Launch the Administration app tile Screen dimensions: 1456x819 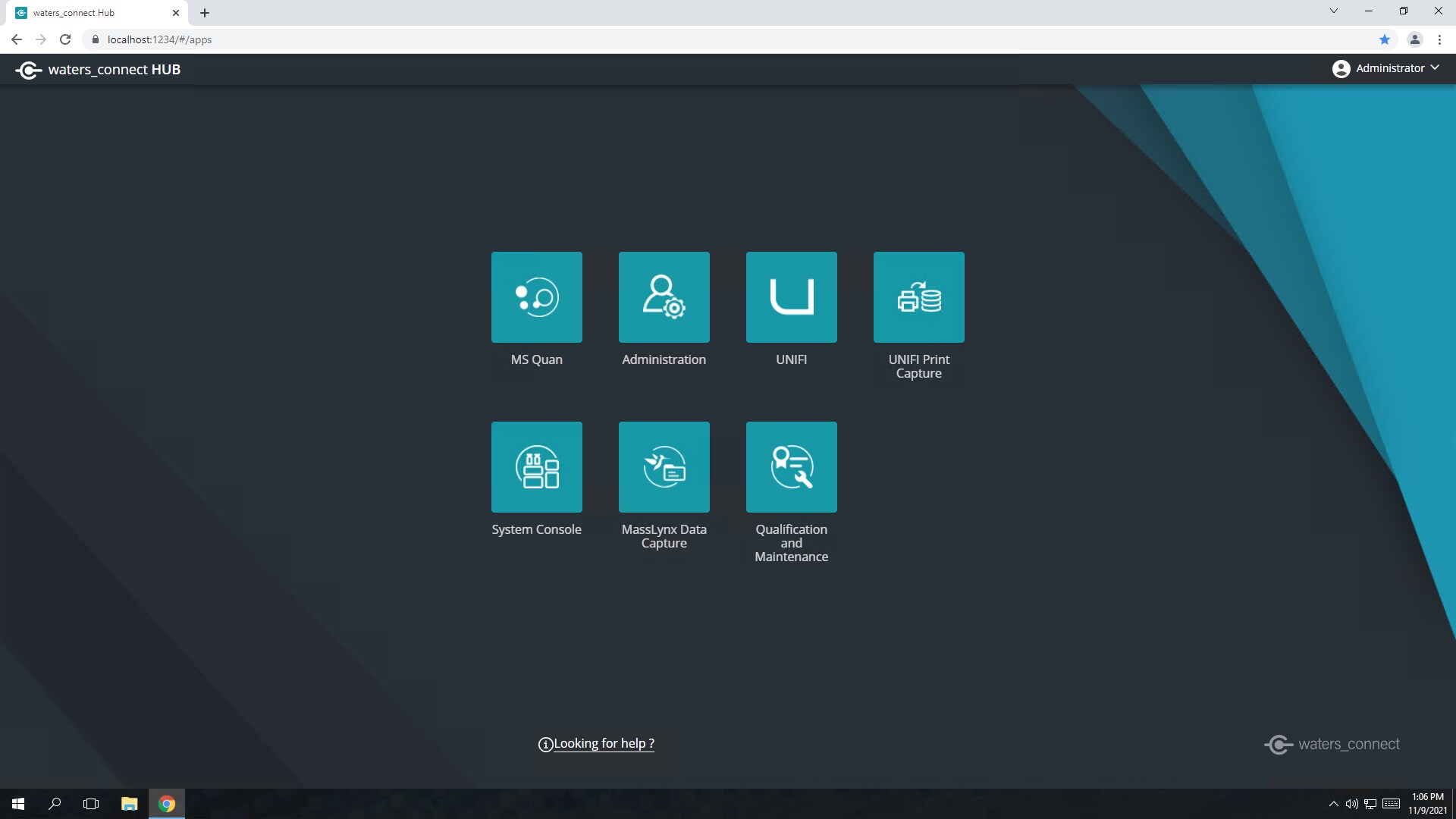664,297
